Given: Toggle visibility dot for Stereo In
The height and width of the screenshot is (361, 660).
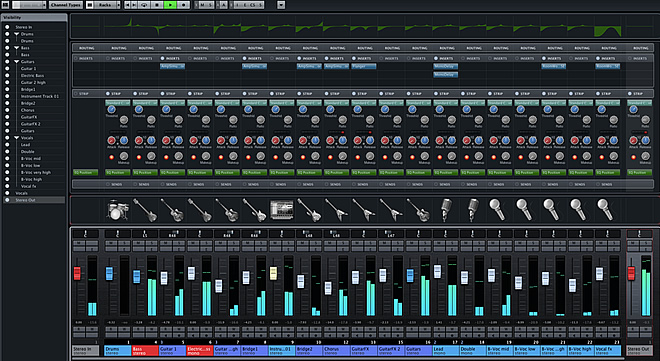Looking at the screenshot, I should coord(7,27).
